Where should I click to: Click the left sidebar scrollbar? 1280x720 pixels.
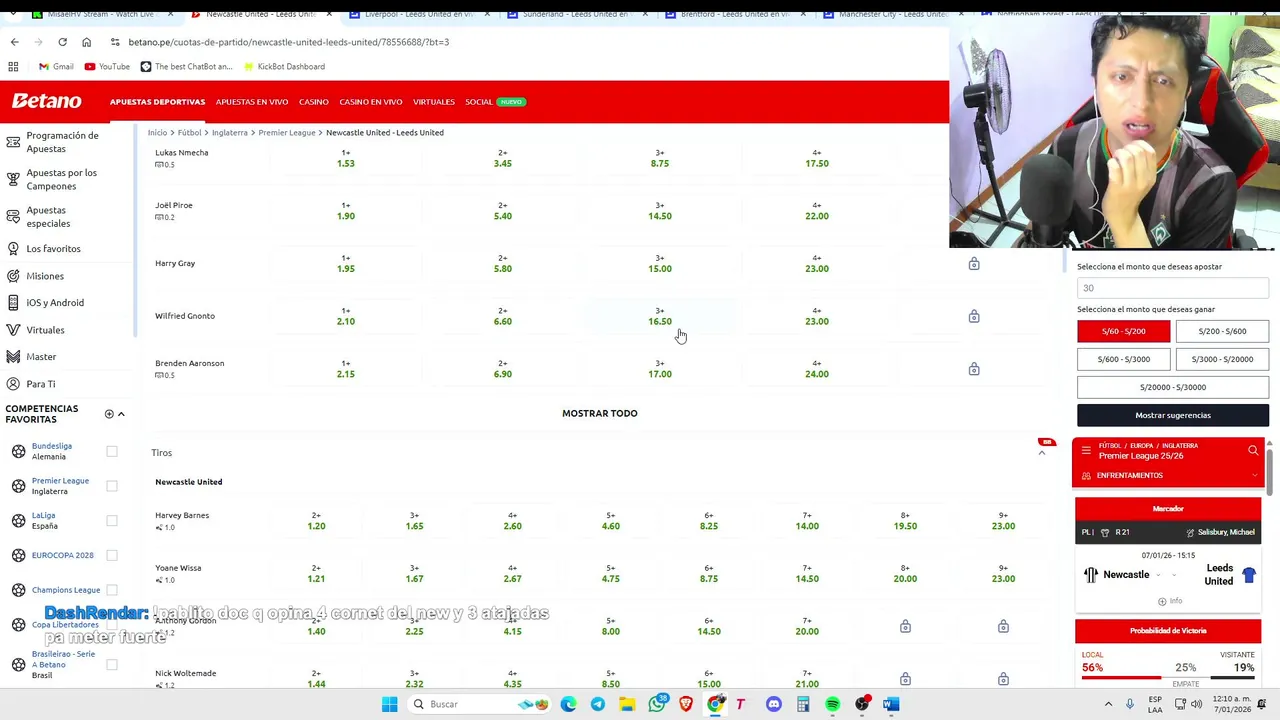pyautogui.click(x=135, y=230)
